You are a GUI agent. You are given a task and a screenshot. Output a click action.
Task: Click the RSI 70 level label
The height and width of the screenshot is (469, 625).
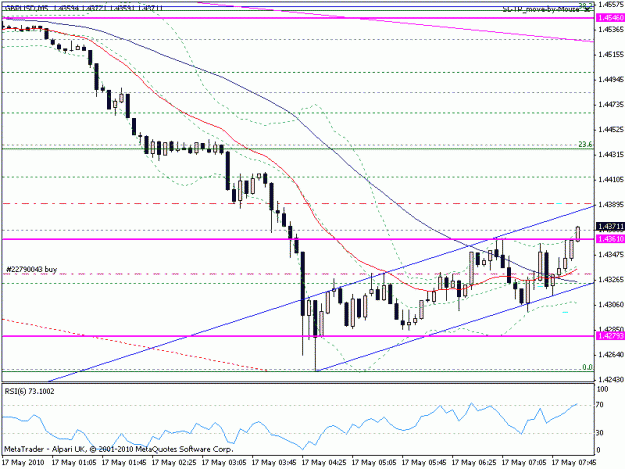(x=599, y=405)
